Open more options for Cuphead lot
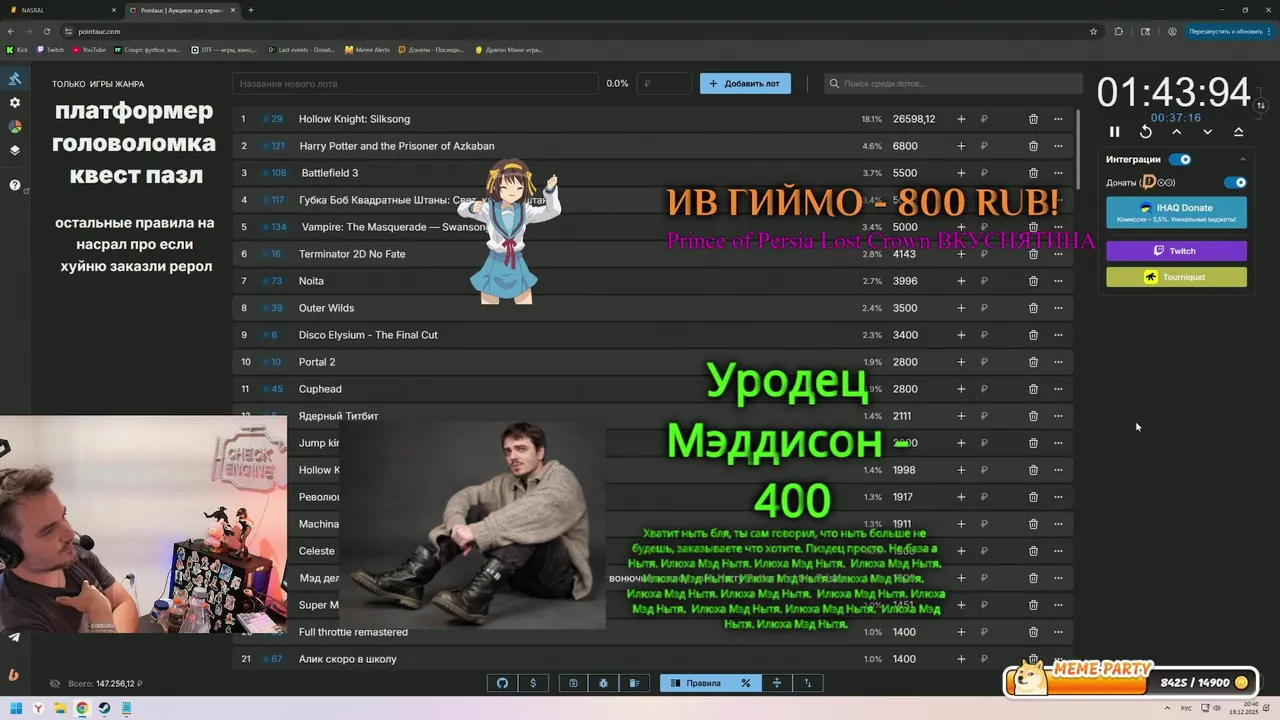Viewport: 1280px width, 720px height. point(1058,389)
